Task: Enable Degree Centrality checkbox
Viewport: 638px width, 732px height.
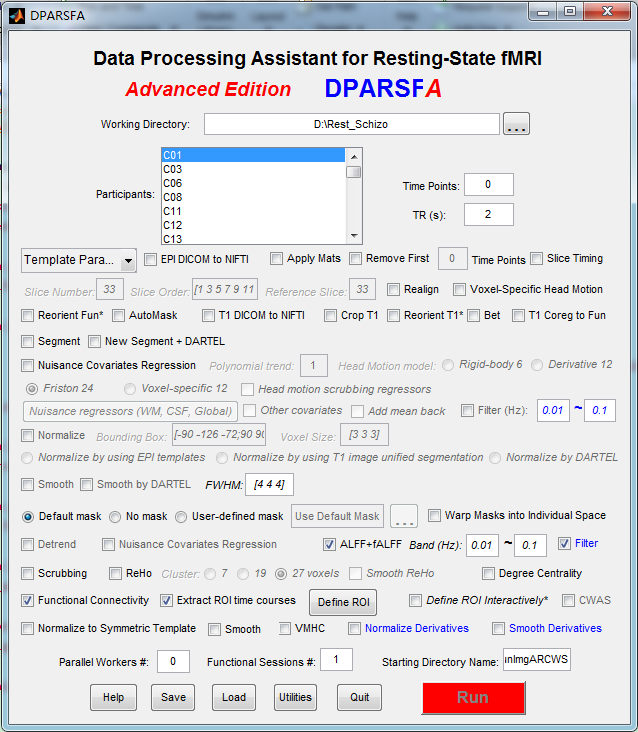Action: tap(488, 573)
